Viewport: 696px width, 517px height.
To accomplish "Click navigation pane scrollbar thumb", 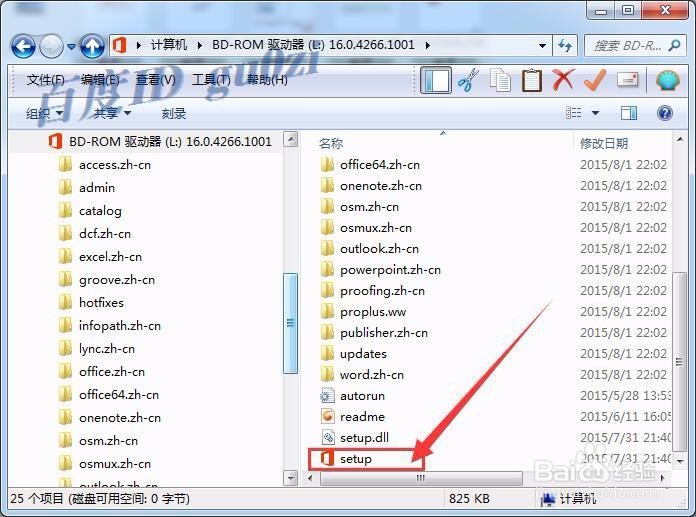I will click(290, 323).
